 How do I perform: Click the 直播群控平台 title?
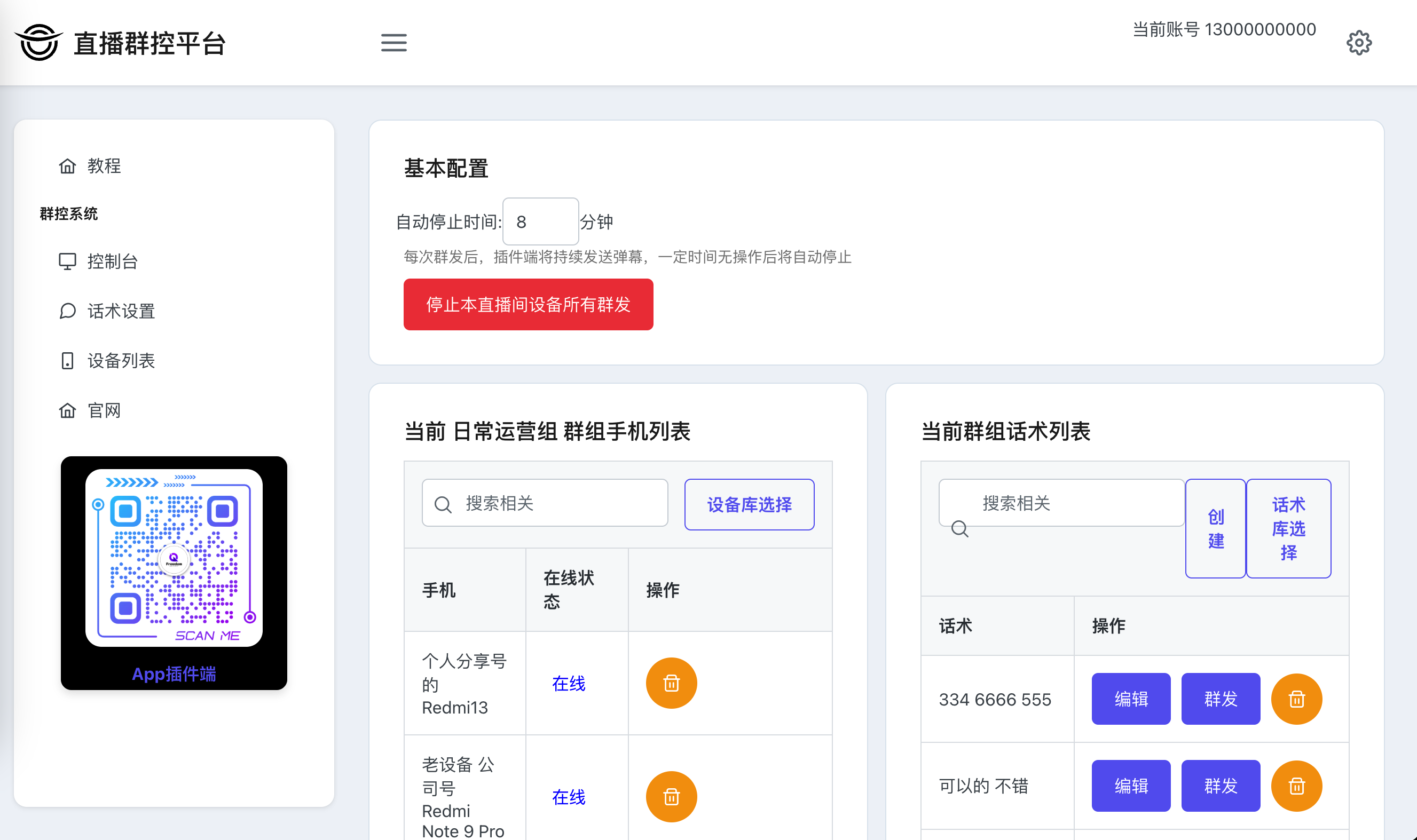(x=149, y=44)
